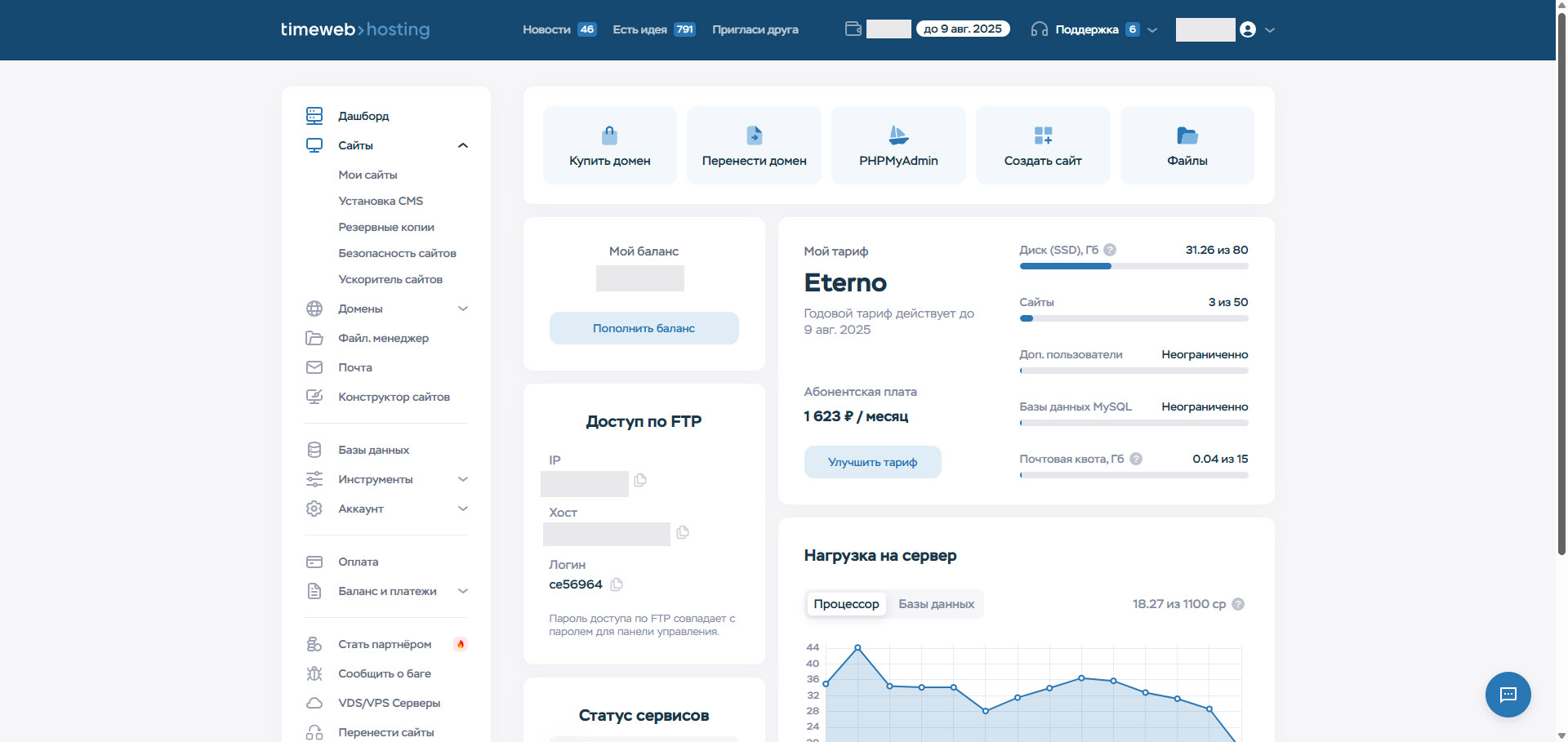Click the Eterno tariff name
This screenshot has height=742, width=1568.
tap(845, 282)
